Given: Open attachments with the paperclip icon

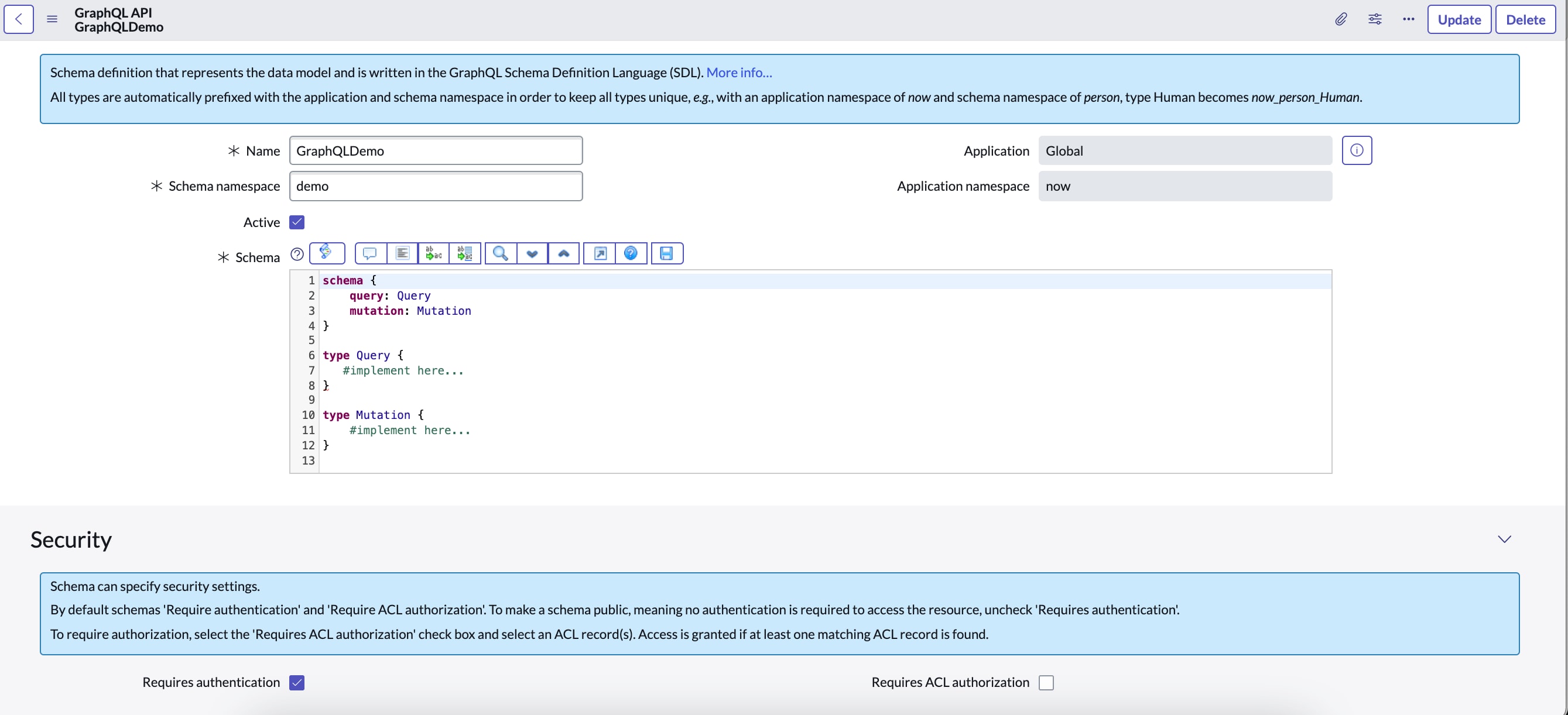Looking at the screenshot, I should (1340, 19).
